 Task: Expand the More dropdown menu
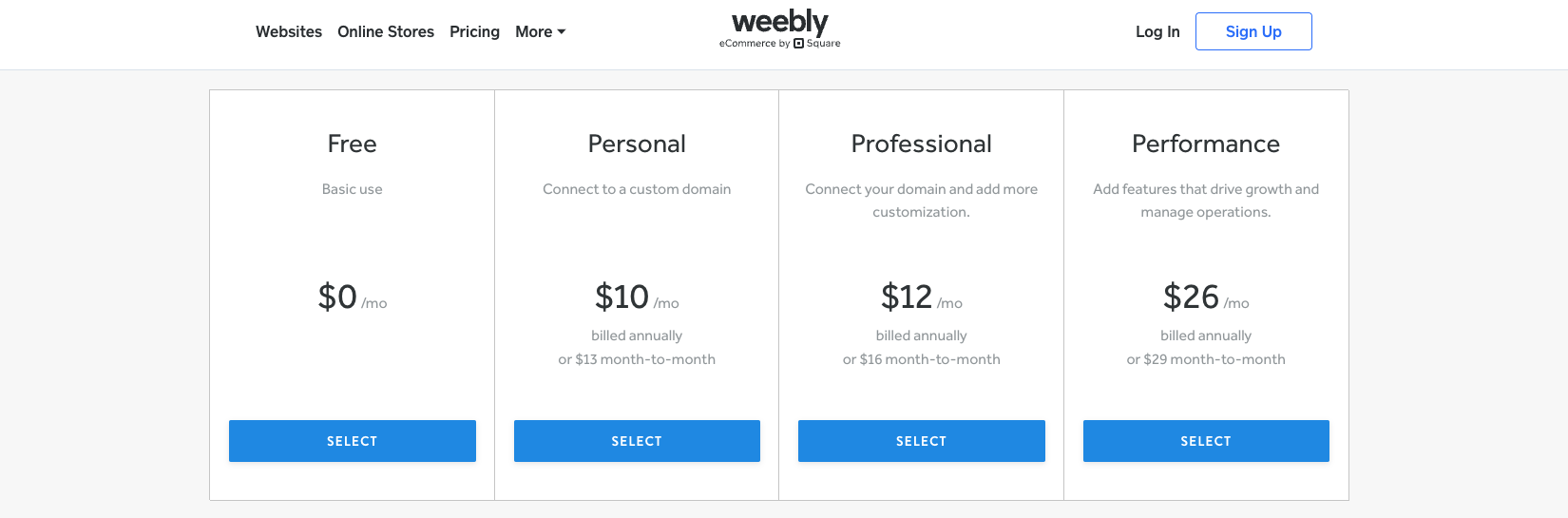[540, 32]
